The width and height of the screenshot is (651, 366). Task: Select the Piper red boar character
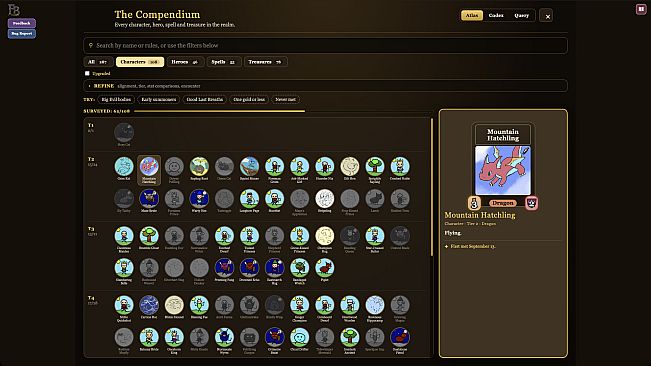[x=325, y=268]
